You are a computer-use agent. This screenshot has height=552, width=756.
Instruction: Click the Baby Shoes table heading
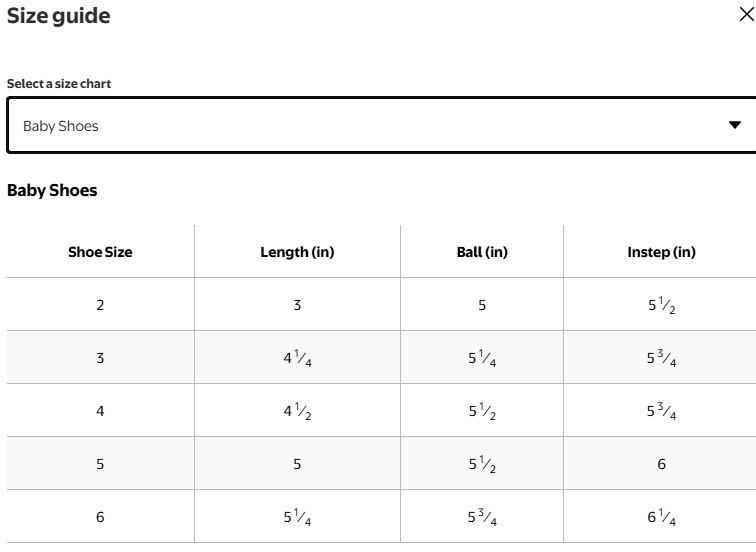pos(52,190)
